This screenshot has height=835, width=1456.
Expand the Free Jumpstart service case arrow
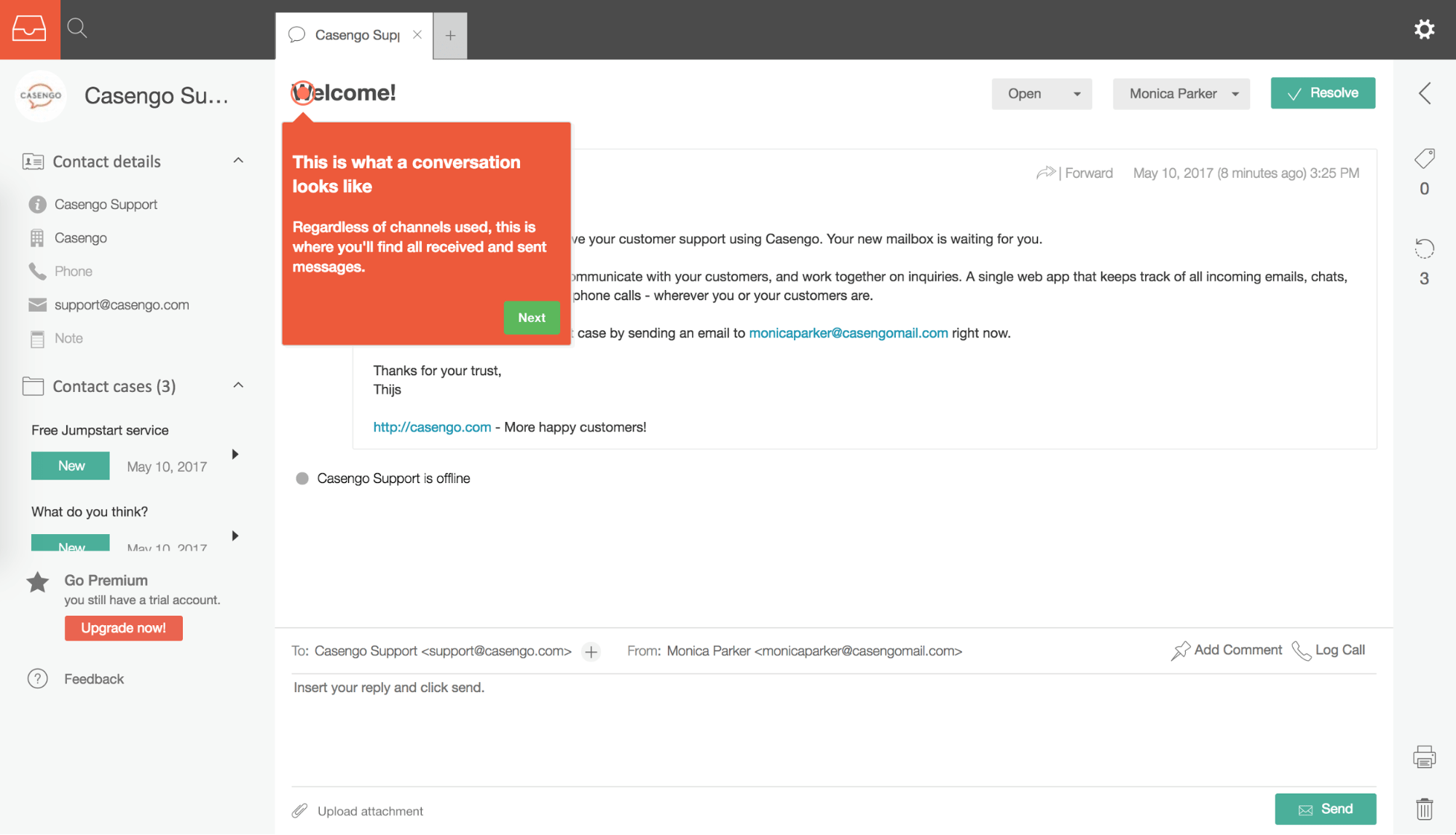235,454
